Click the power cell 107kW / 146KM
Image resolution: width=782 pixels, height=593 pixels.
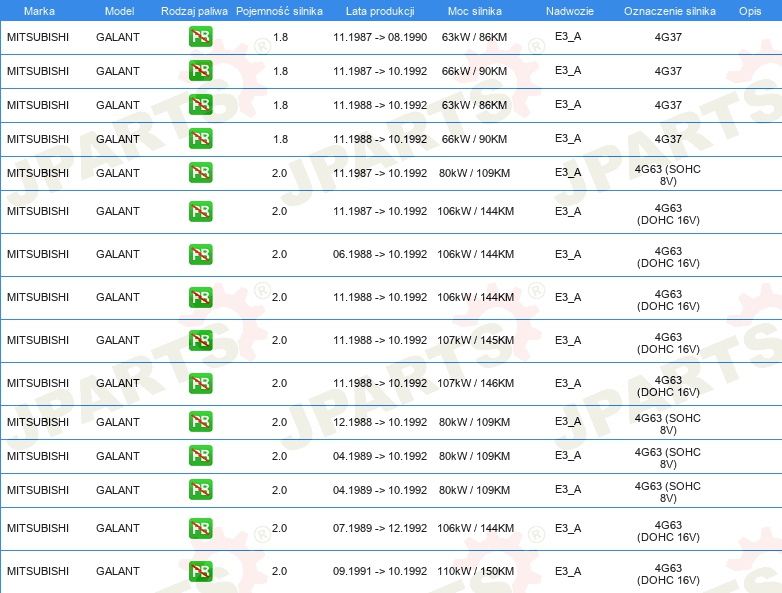pos(475,383)
